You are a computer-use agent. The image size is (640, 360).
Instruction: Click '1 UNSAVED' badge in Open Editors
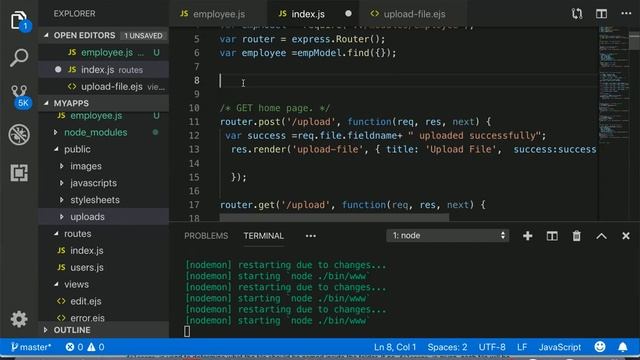143,36
